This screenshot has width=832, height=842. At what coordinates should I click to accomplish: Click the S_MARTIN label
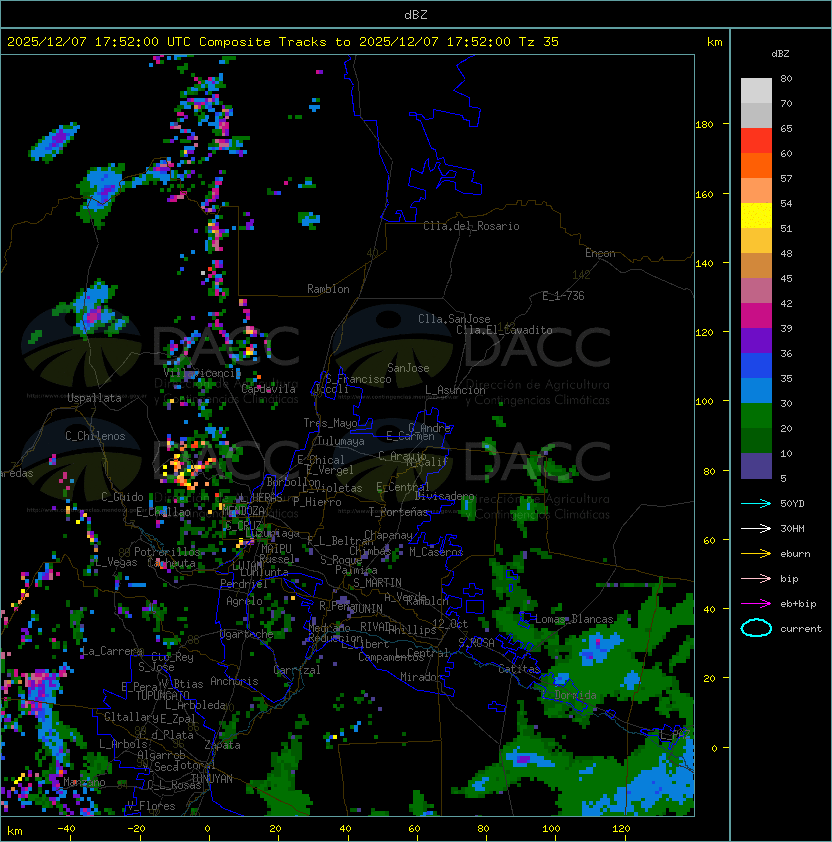377,583
